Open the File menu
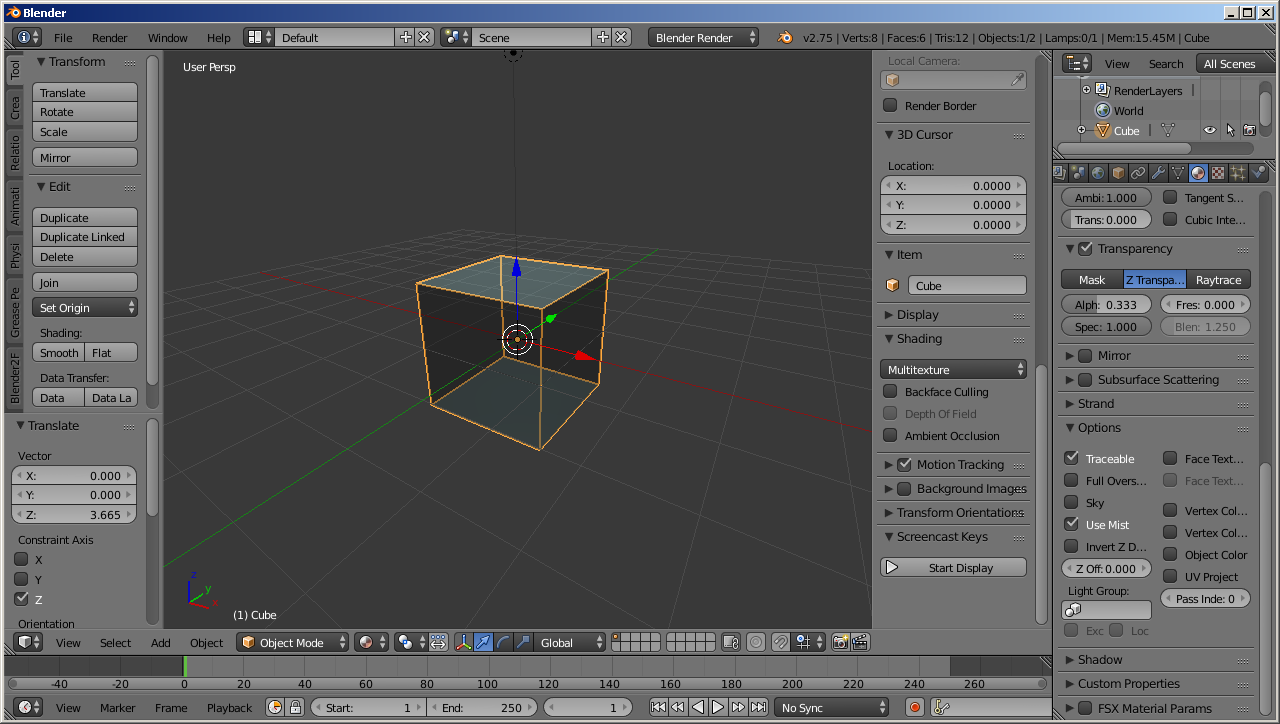The image size is (1280, 724). pos(63,37)
